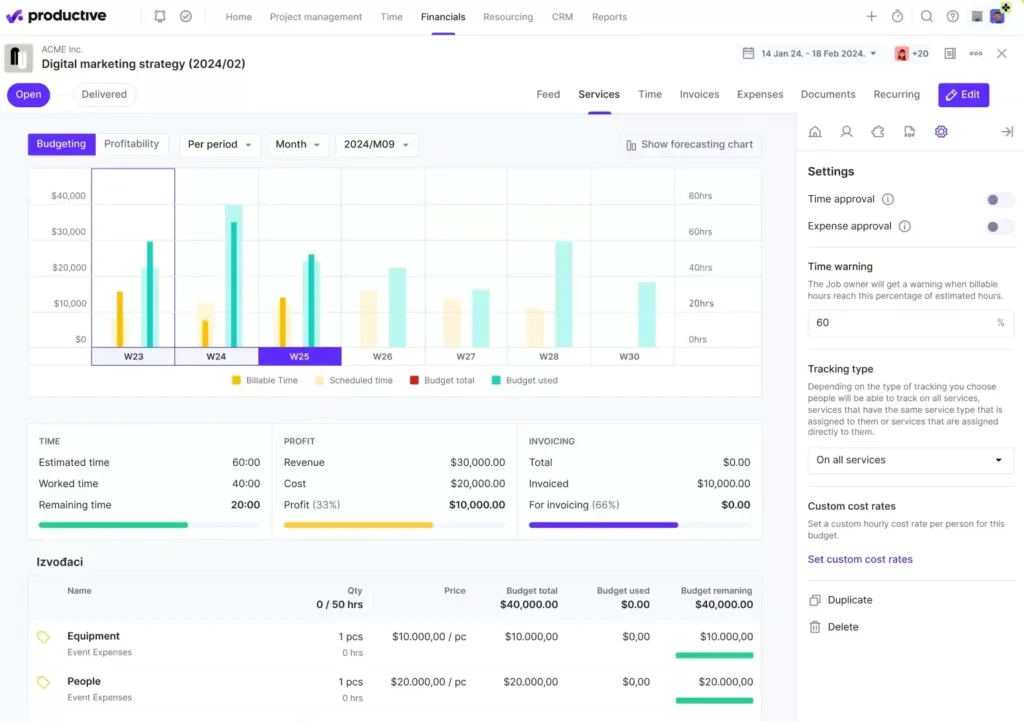Open the Per period dropdown
1024x721 pixels.
219,144
